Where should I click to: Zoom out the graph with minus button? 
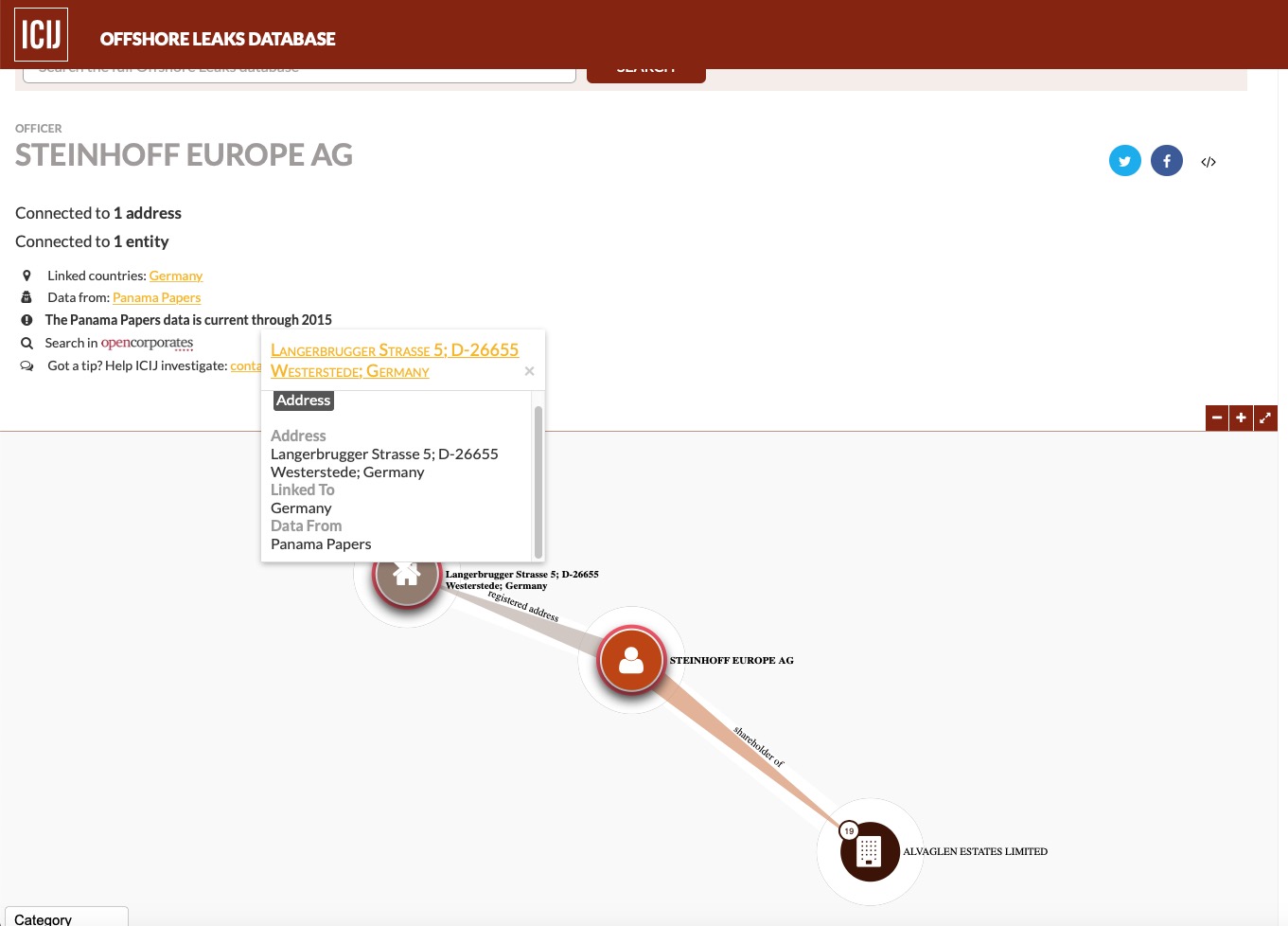pyautogui.click(x=1217, y=418)
